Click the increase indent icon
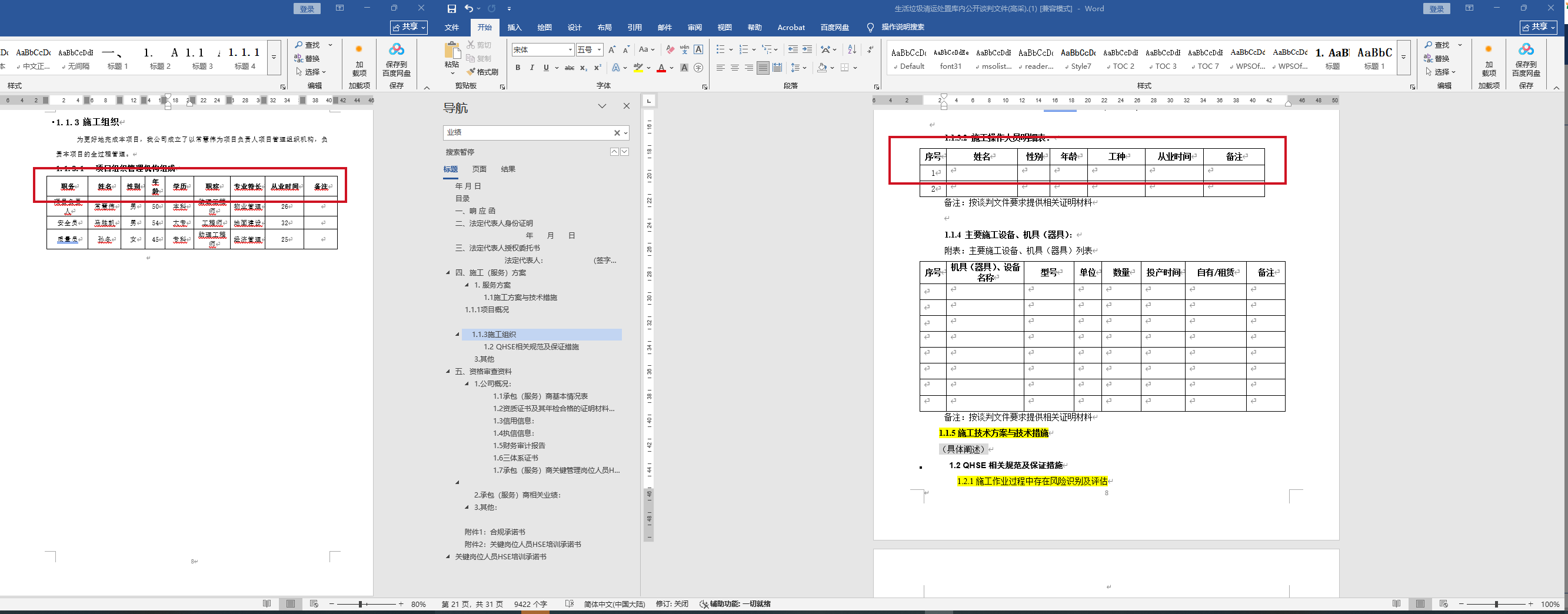Viewport: 1568px width, 614px height. 807,49
